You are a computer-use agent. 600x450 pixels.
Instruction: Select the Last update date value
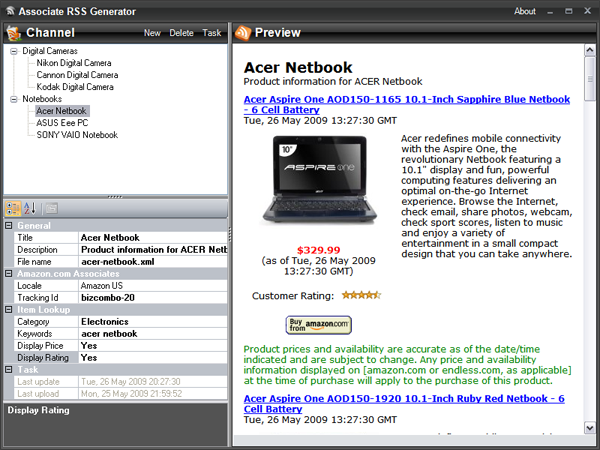[153, 382]
